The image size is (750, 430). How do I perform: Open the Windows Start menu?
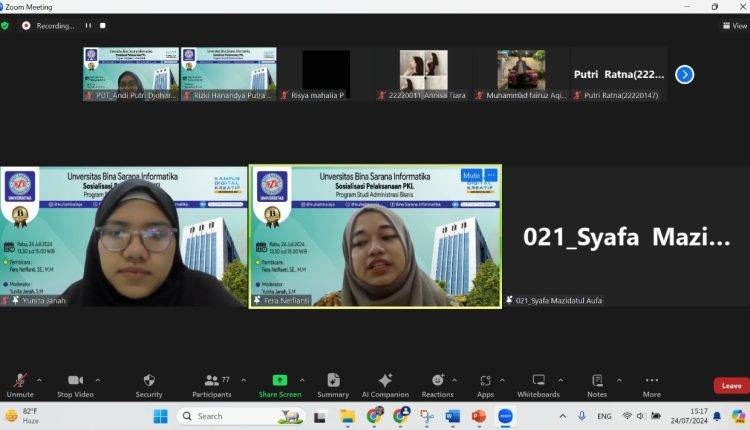pos(161,416)
